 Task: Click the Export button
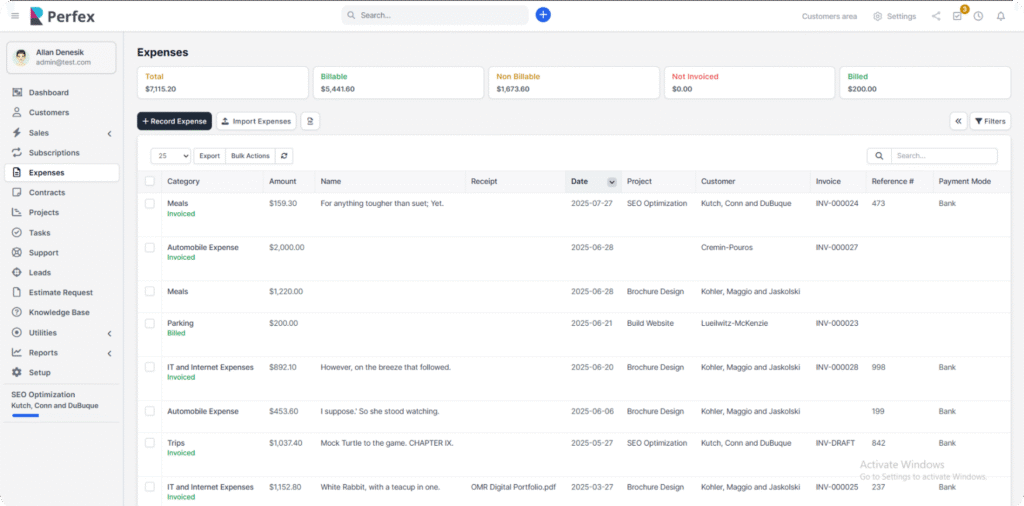pos(210,156)
